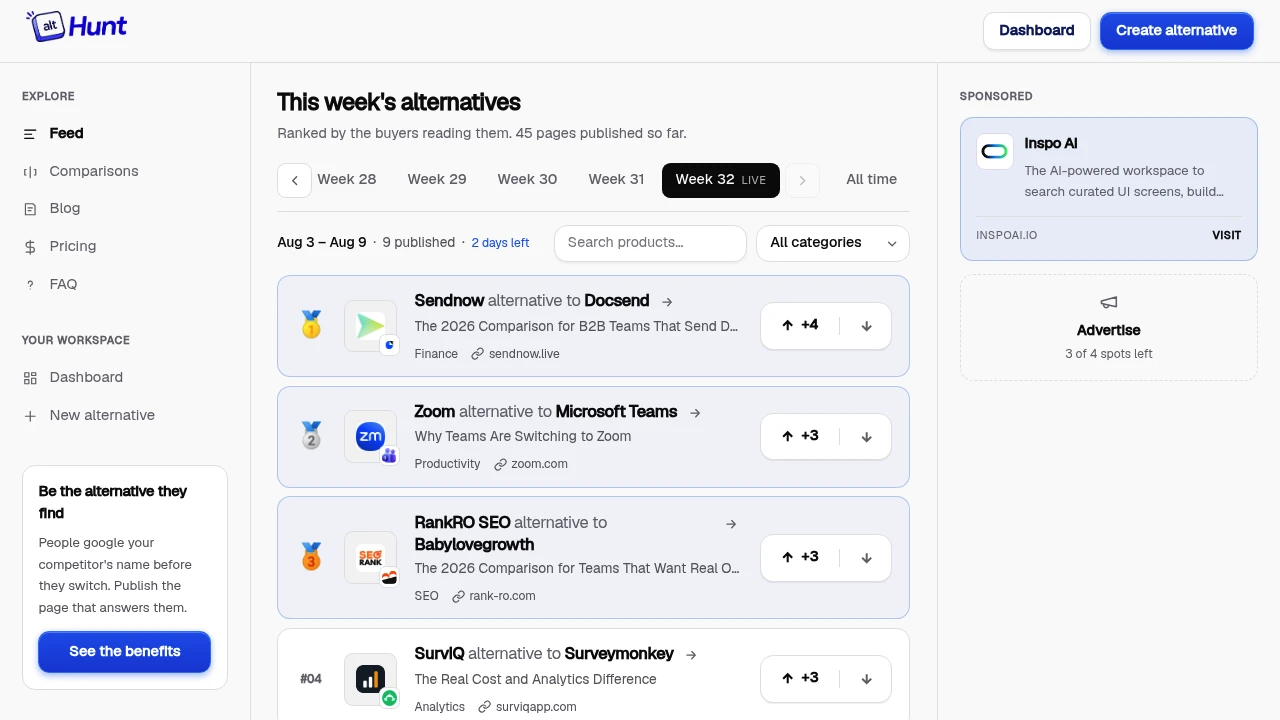
Task: Click the See the benefits button
Action: (x=125, y=652)
